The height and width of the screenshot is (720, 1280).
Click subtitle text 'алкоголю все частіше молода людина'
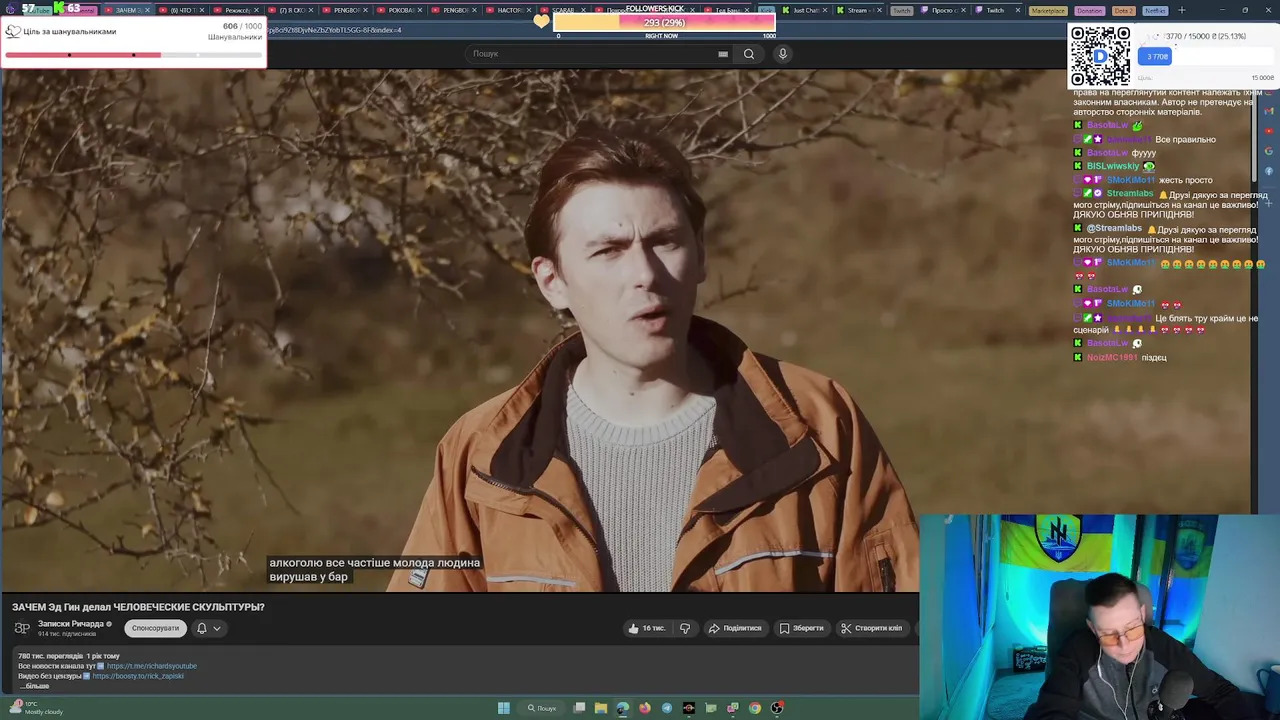(375, 563)
